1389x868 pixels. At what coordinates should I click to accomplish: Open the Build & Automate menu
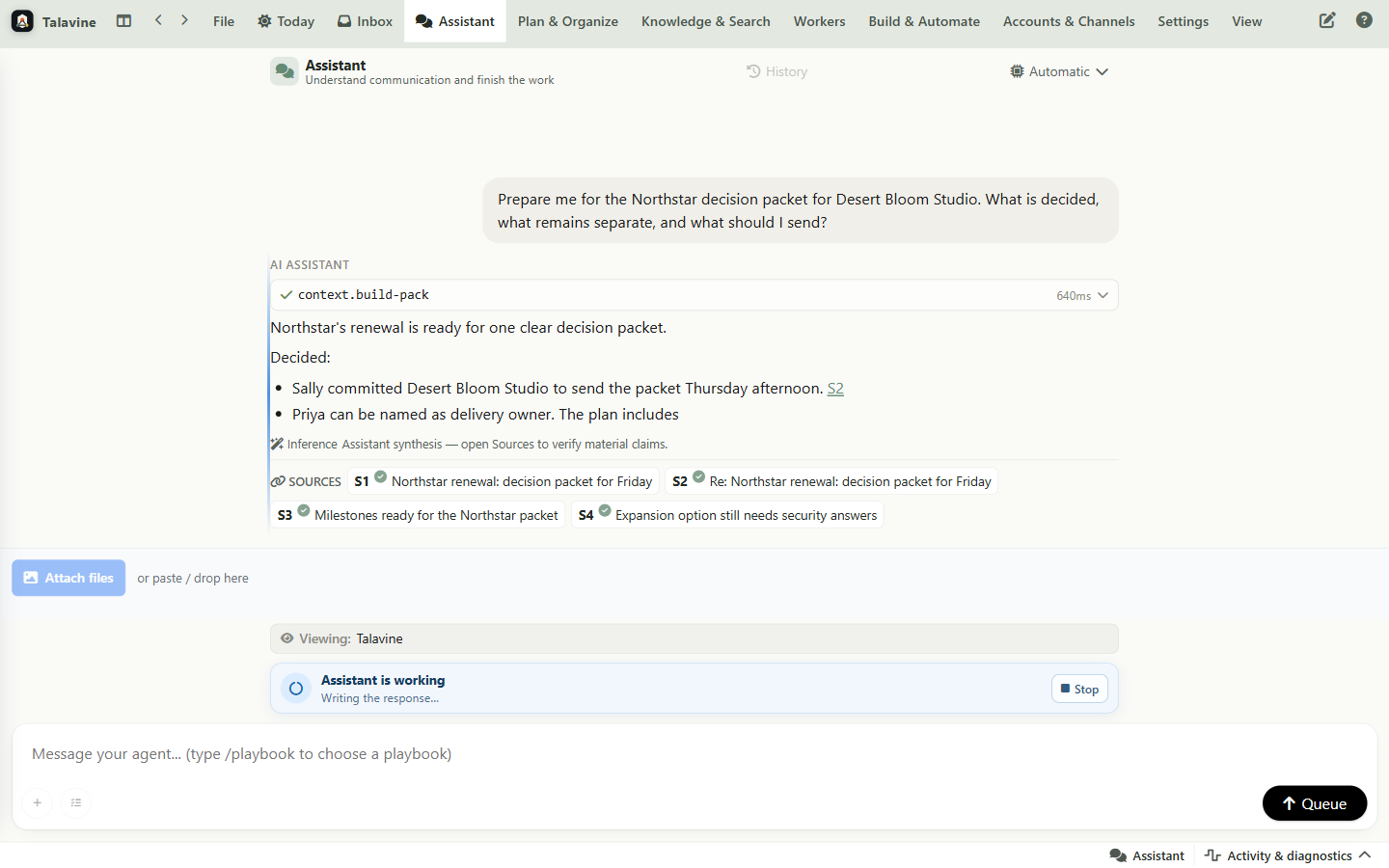click(924, 21)
